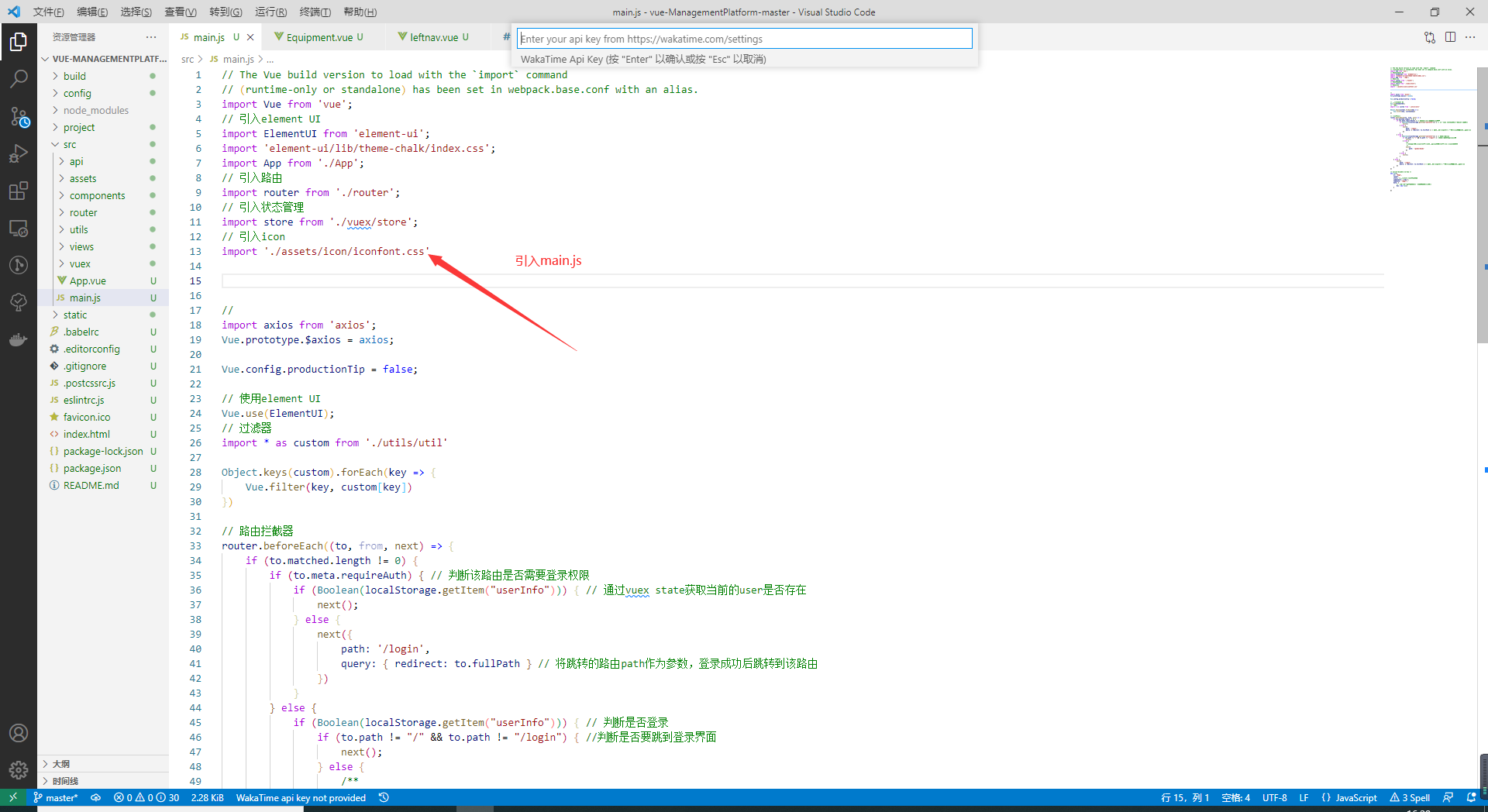
Task: Open more editor actions ellipsis
Action: (1470, 37)
